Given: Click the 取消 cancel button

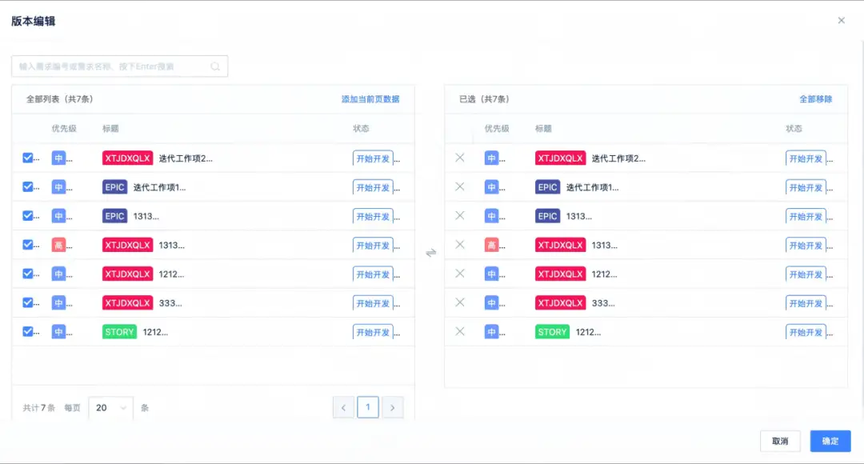Looking at the screenshot, I should [x=780, y=441].
